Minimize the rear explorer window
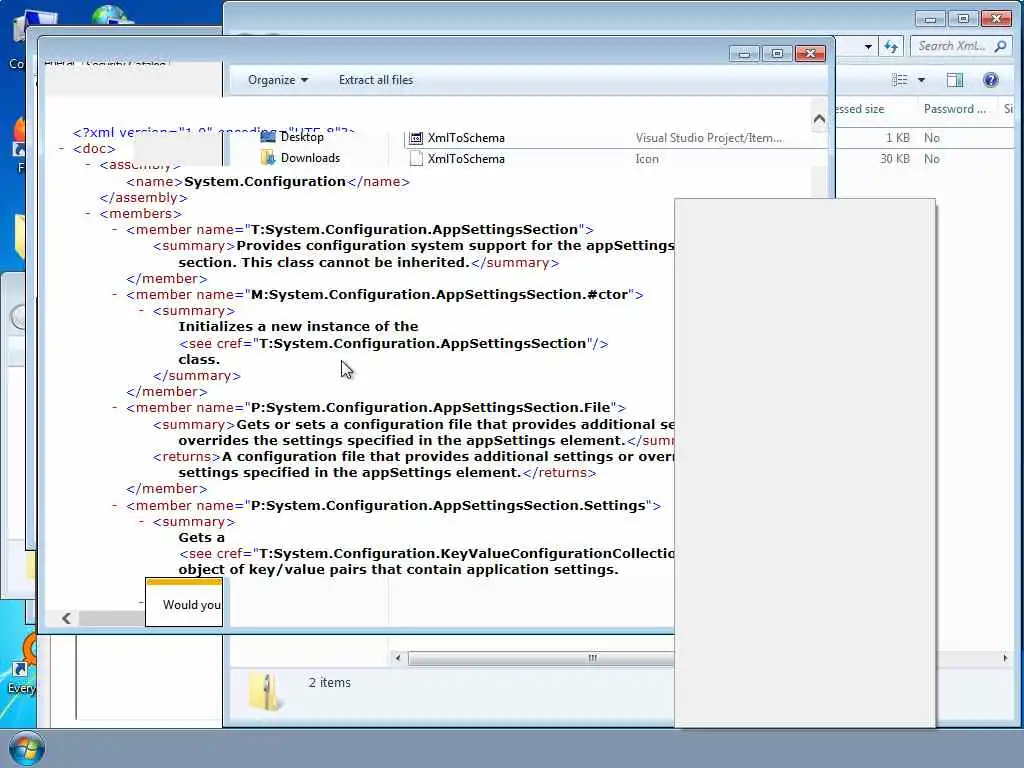1024x768 pixels. pyautogui.click(x=930, y=19)
